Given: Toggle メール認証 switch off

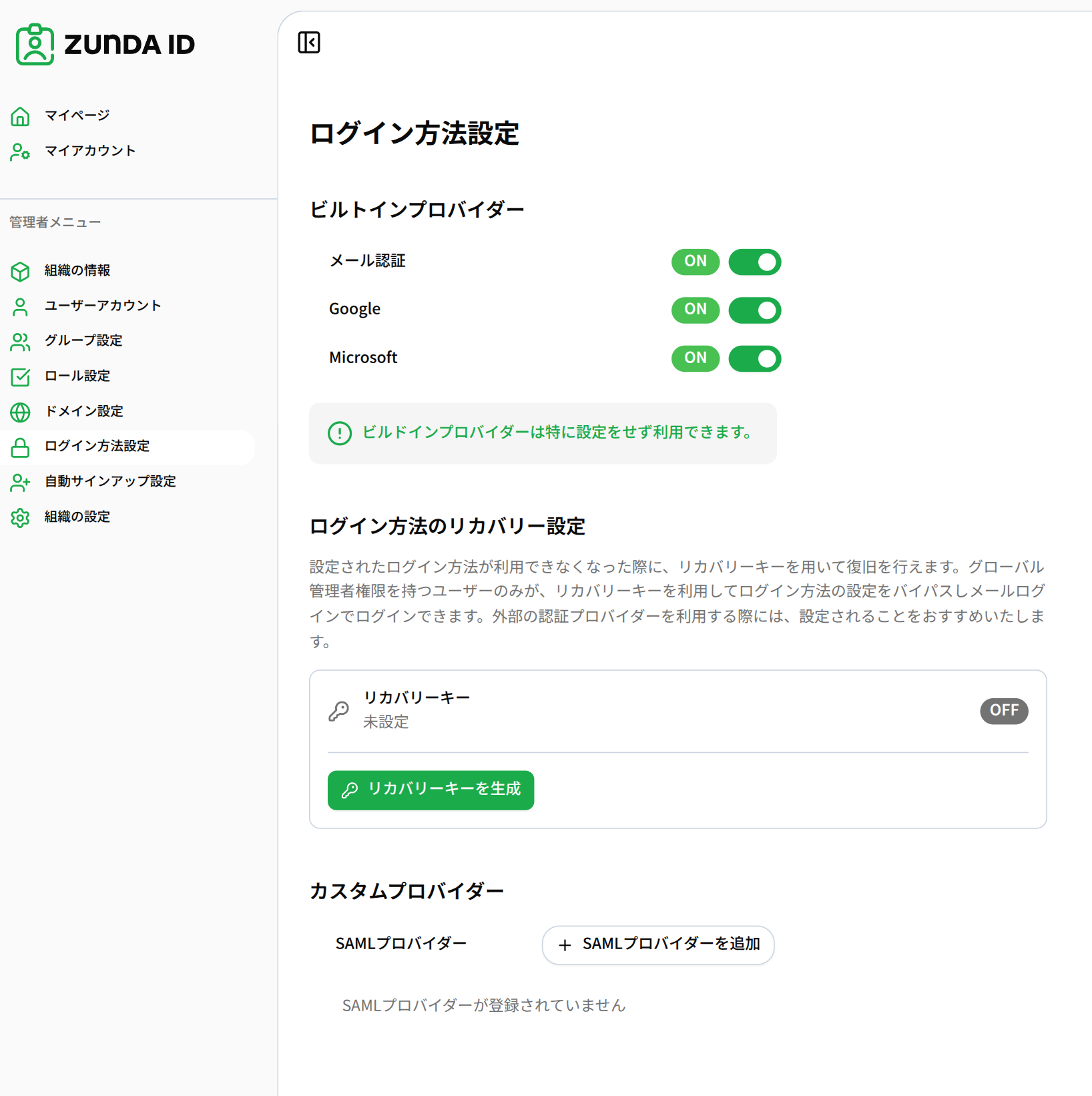Looking at the screenshot, I should pos(755,262).
